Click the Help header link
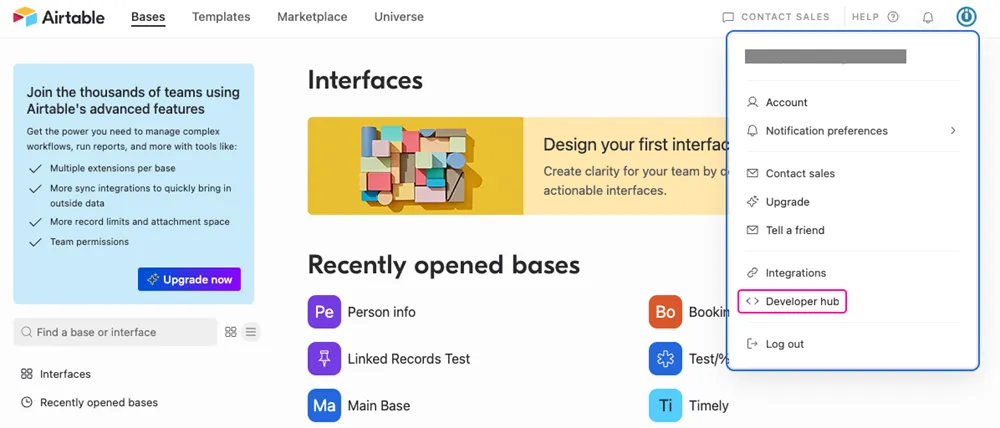 pos(865,17)
